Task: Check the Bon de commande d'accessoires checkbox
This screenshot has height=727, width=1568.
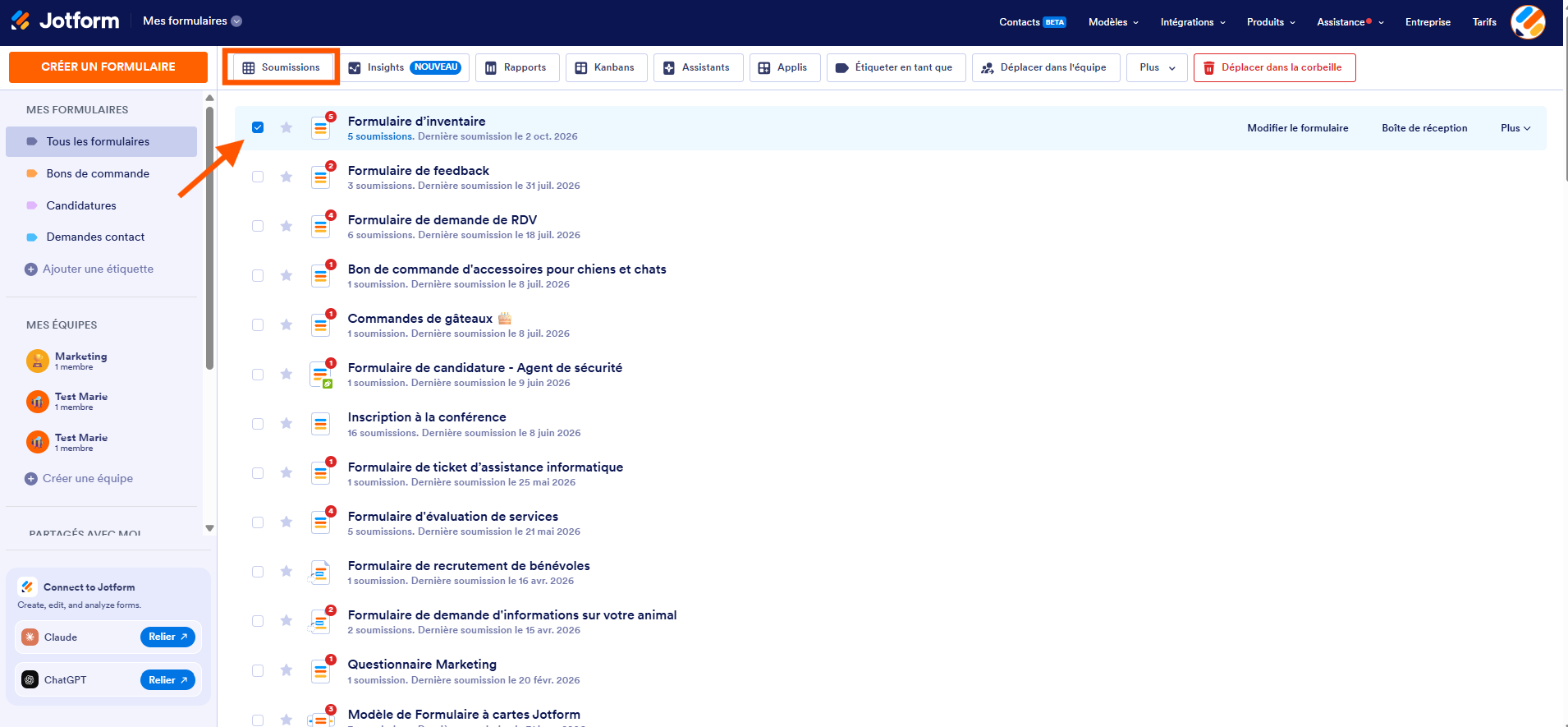Action: [x=258, y=275]
